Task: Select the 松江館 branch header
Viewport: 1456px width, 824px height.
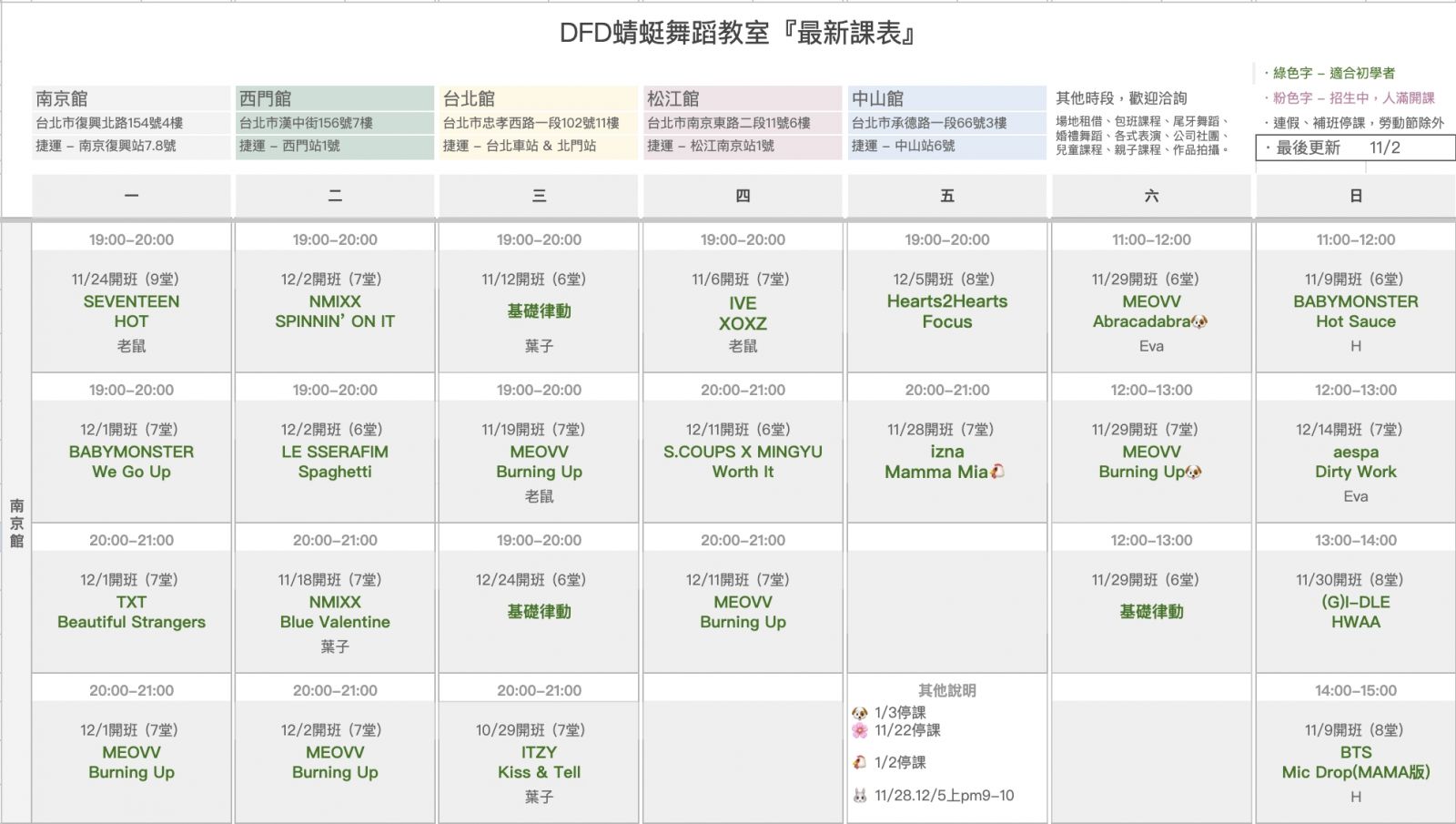Action: tap(672, 98)
